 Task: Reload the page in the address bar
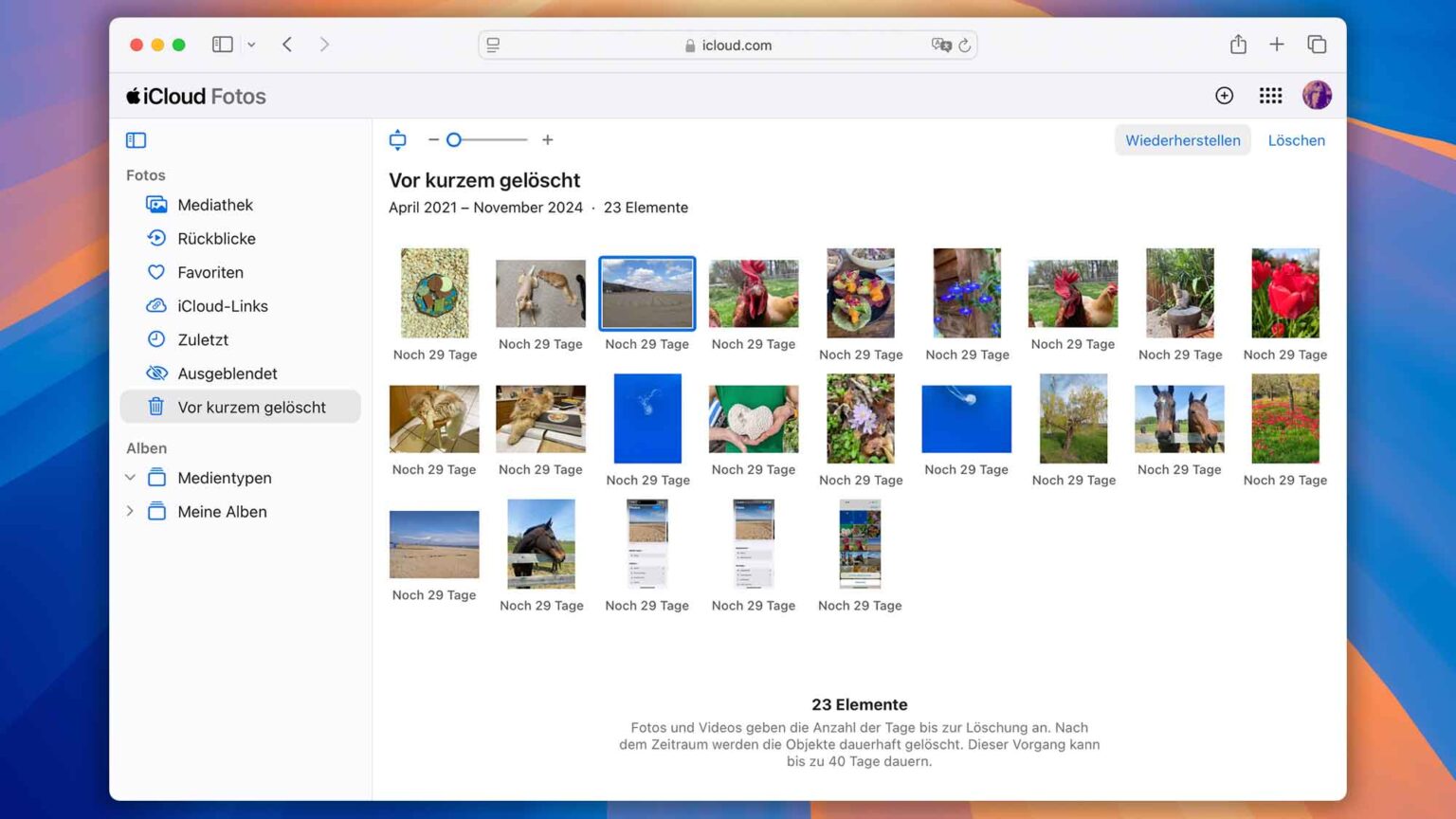[965, 45]
